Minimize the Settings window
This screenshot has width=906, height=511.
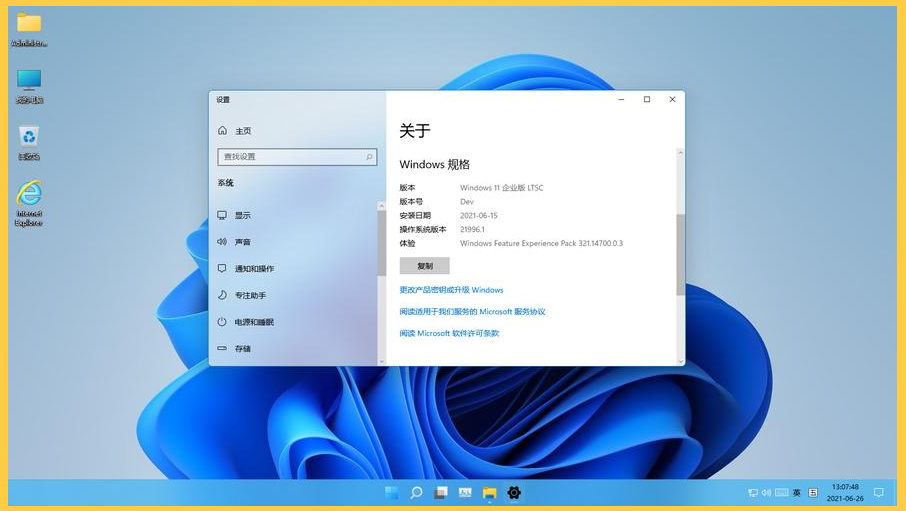click(622, 99)
